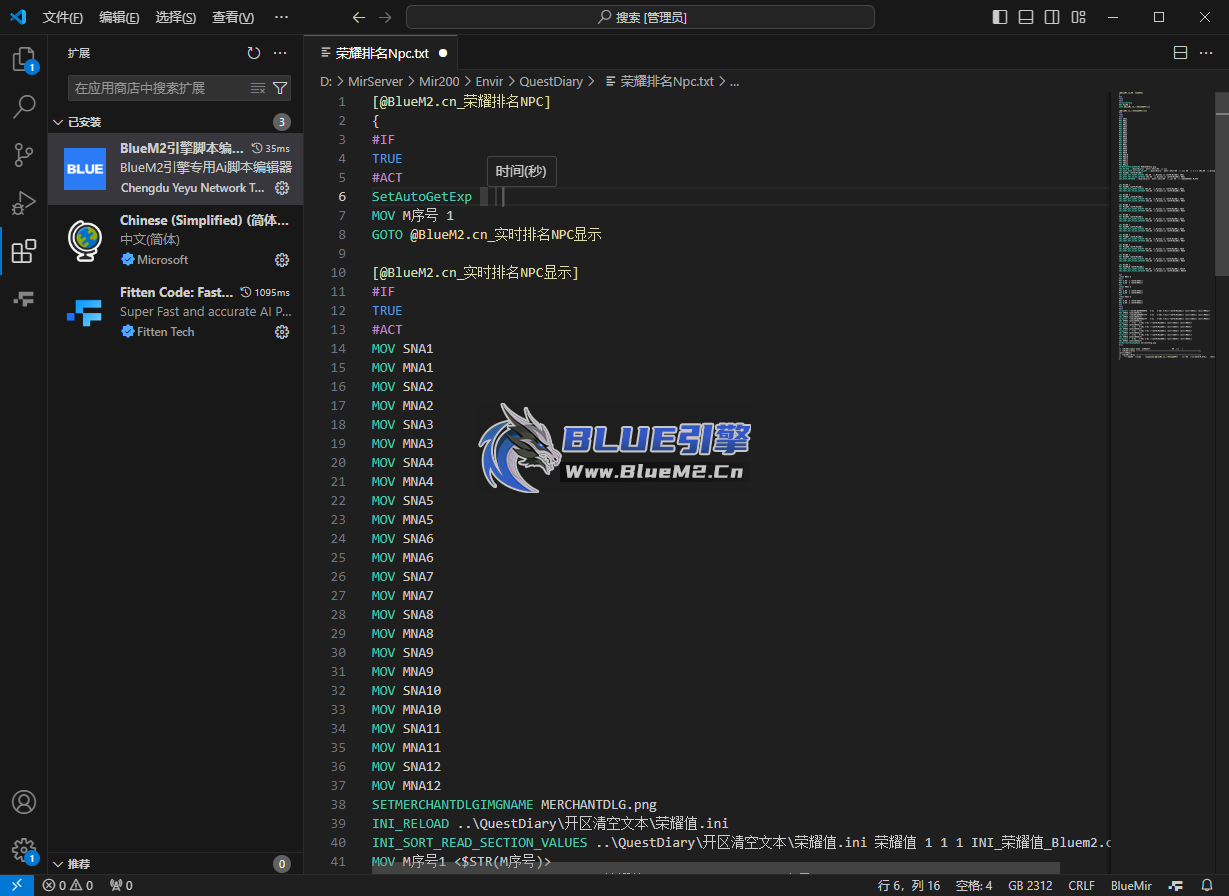Focus the title bar command search box

pyautogui.click(x=640, y=17)
